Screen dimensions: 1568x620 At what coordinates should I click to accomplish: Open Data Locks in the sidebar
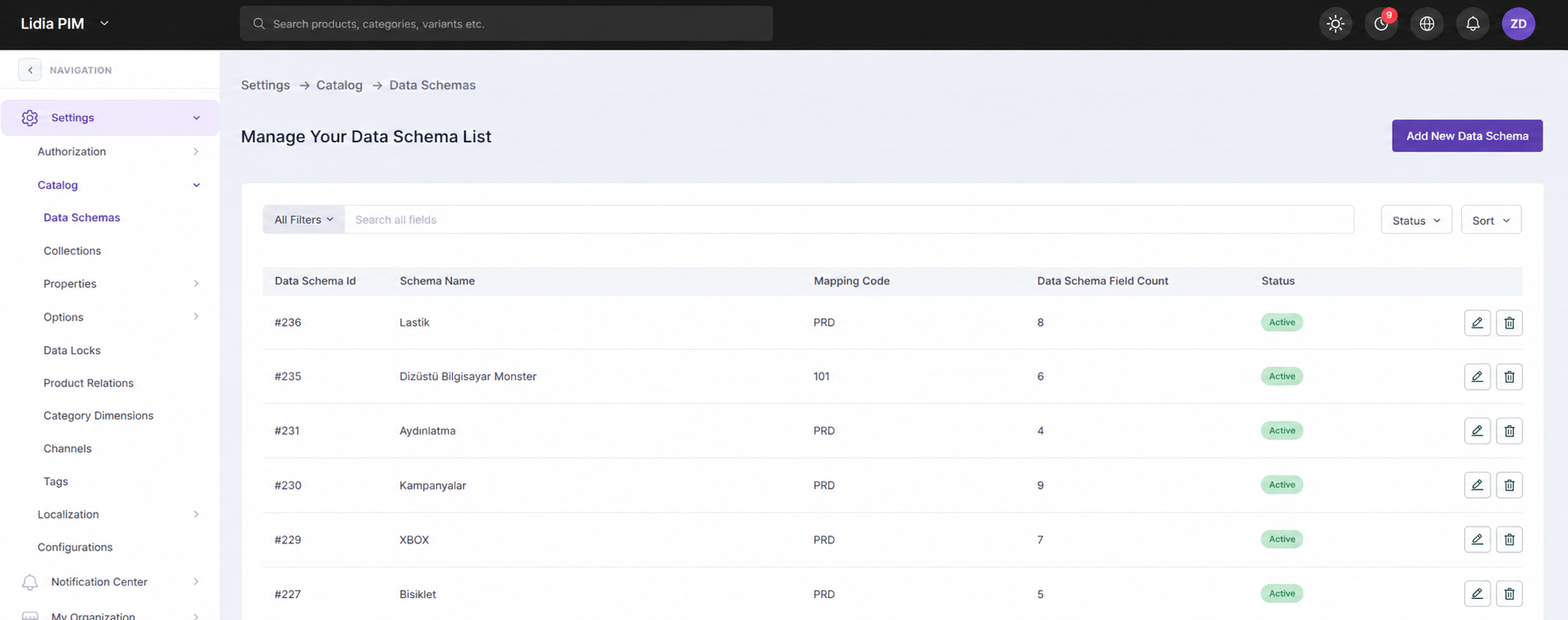click(x=72, y=350)
